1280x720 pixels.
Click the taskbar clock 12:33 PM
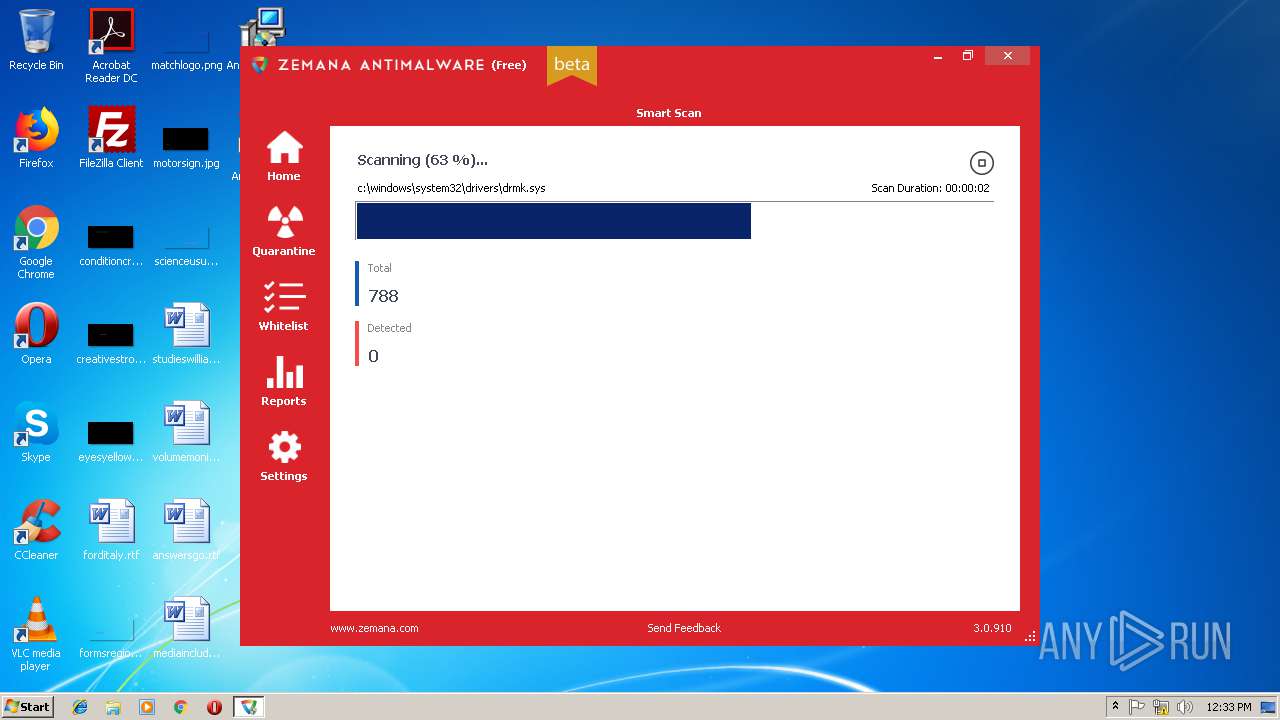pyautogui.click(x=1229, y=707)
